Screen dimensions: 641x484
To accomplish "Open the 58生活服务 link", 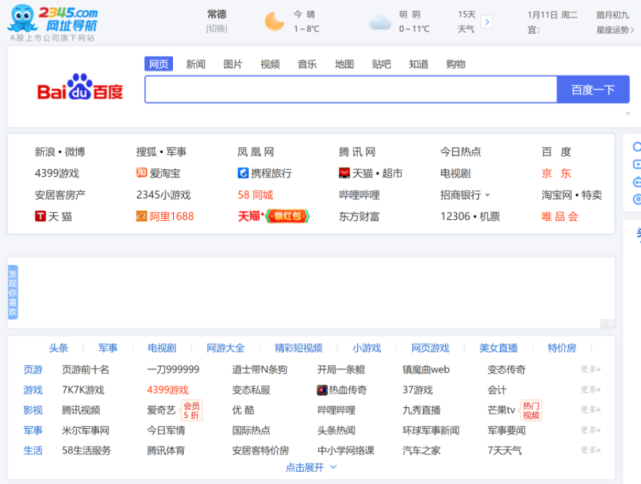I will click(x=86, y=450).
